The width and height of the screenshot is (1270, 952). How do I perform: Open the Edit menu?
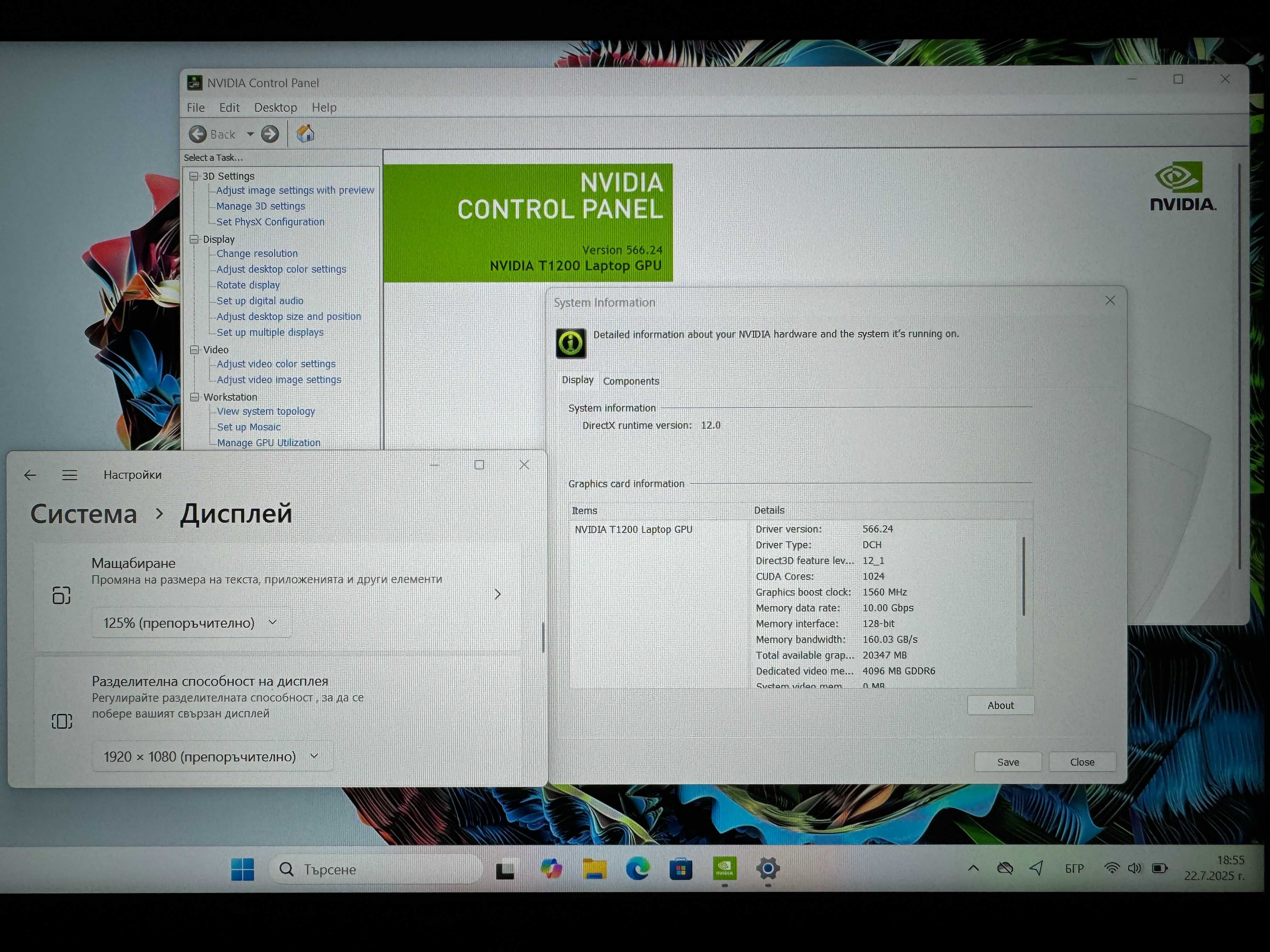[x=229, y=107]
